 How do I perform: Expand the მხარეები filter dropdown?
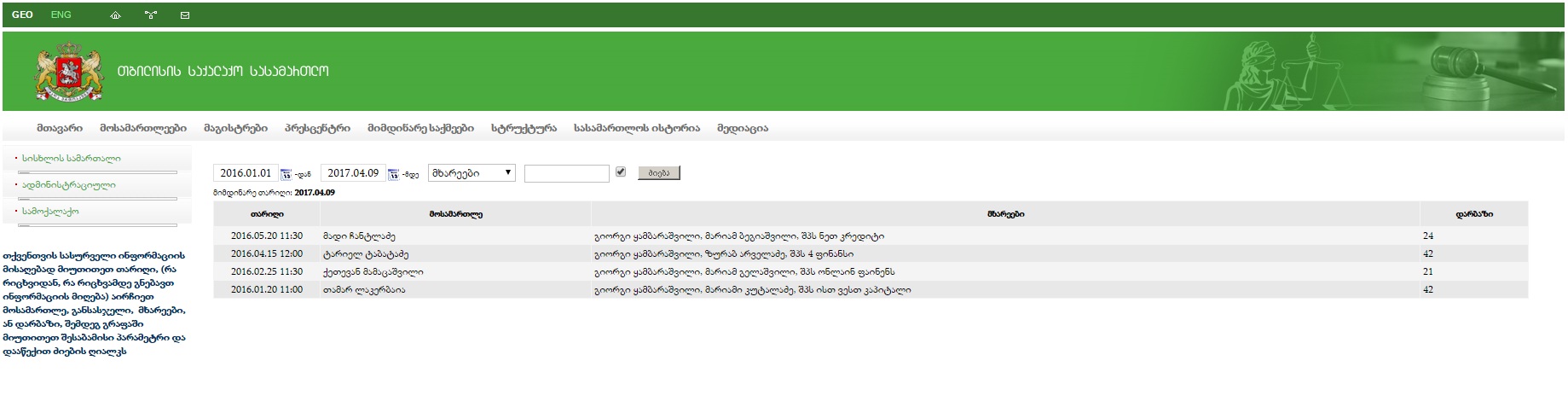click(x=472, y=173)
